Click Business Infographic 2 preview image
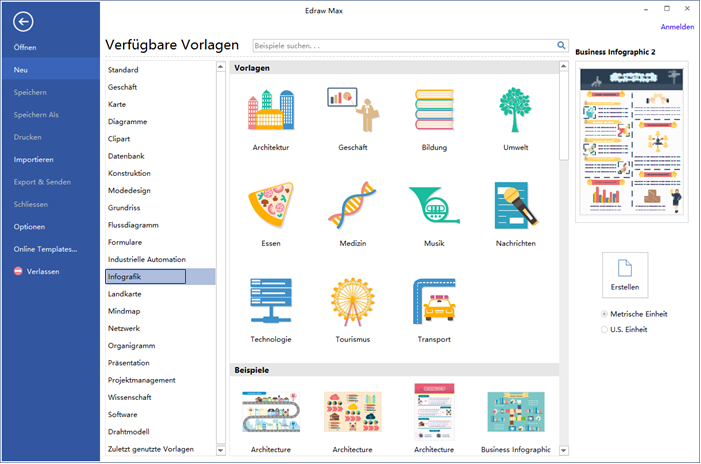 point(631,142)
